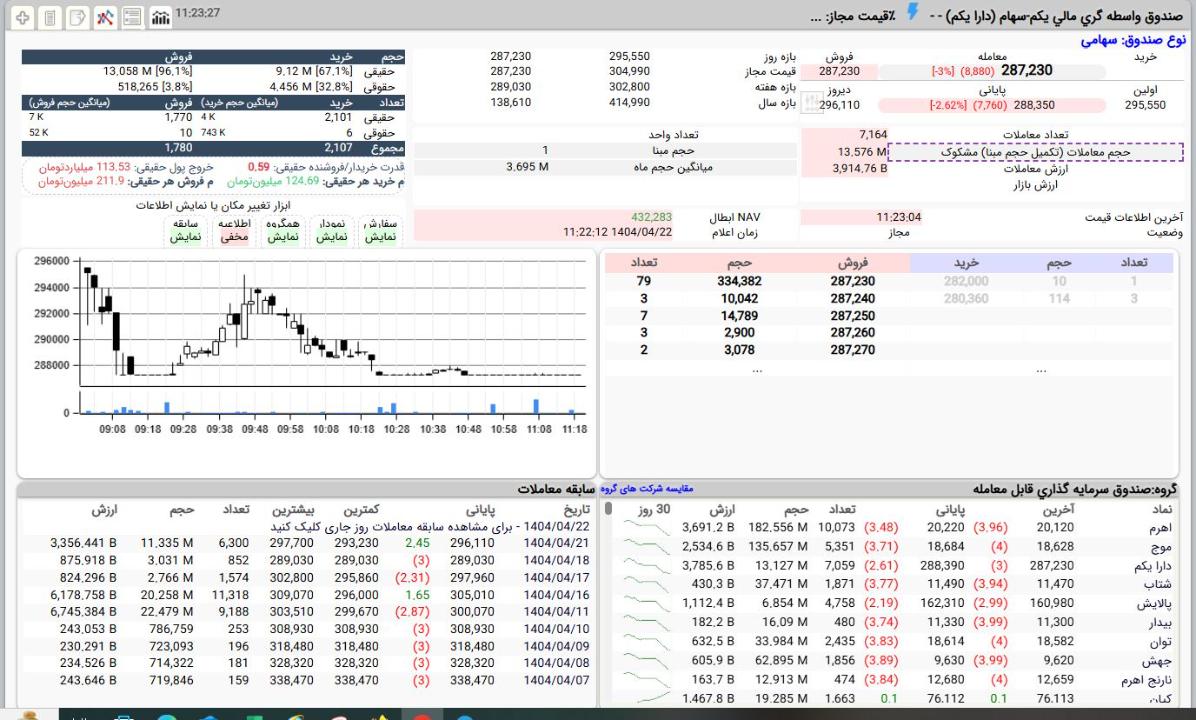Click the note with arrow icon
The width and height of the screenshot is (1196, 720).
click(x=77, y=19)
